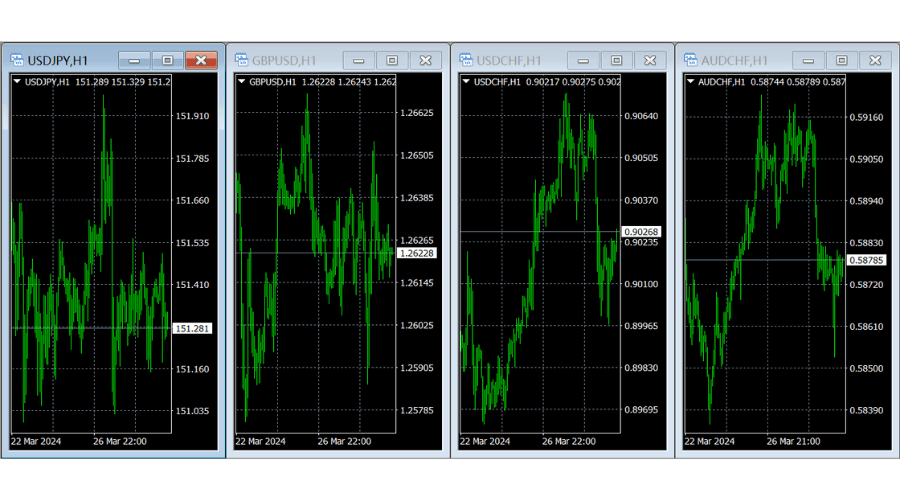Viewport: 900px width, 500px height.
Task: Minimize the AUDCHF,H1 chart window
Action: (808, 61)
